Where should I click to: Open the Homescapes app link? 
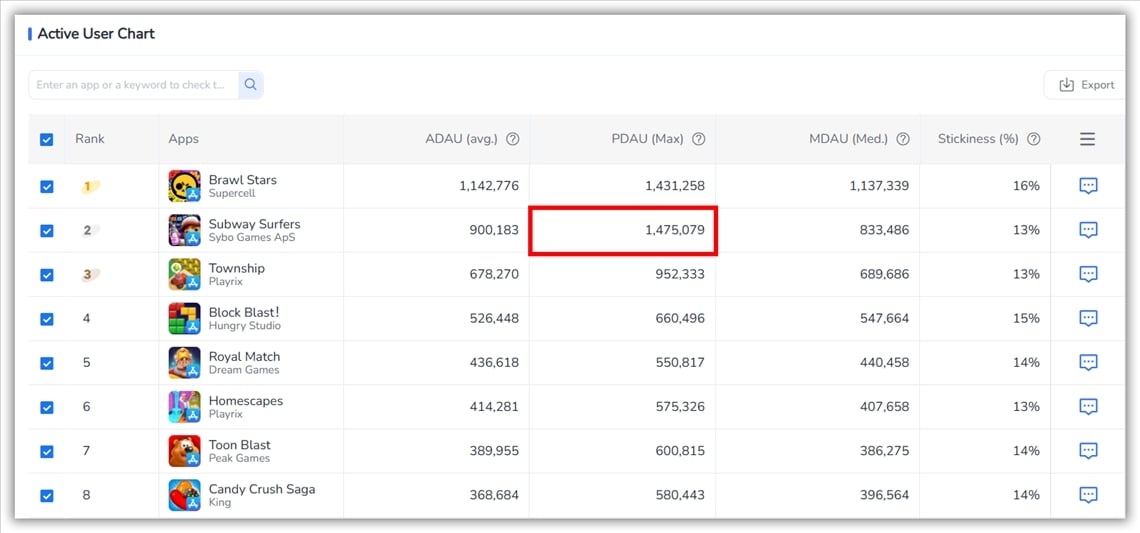click(x=245, y=401)
